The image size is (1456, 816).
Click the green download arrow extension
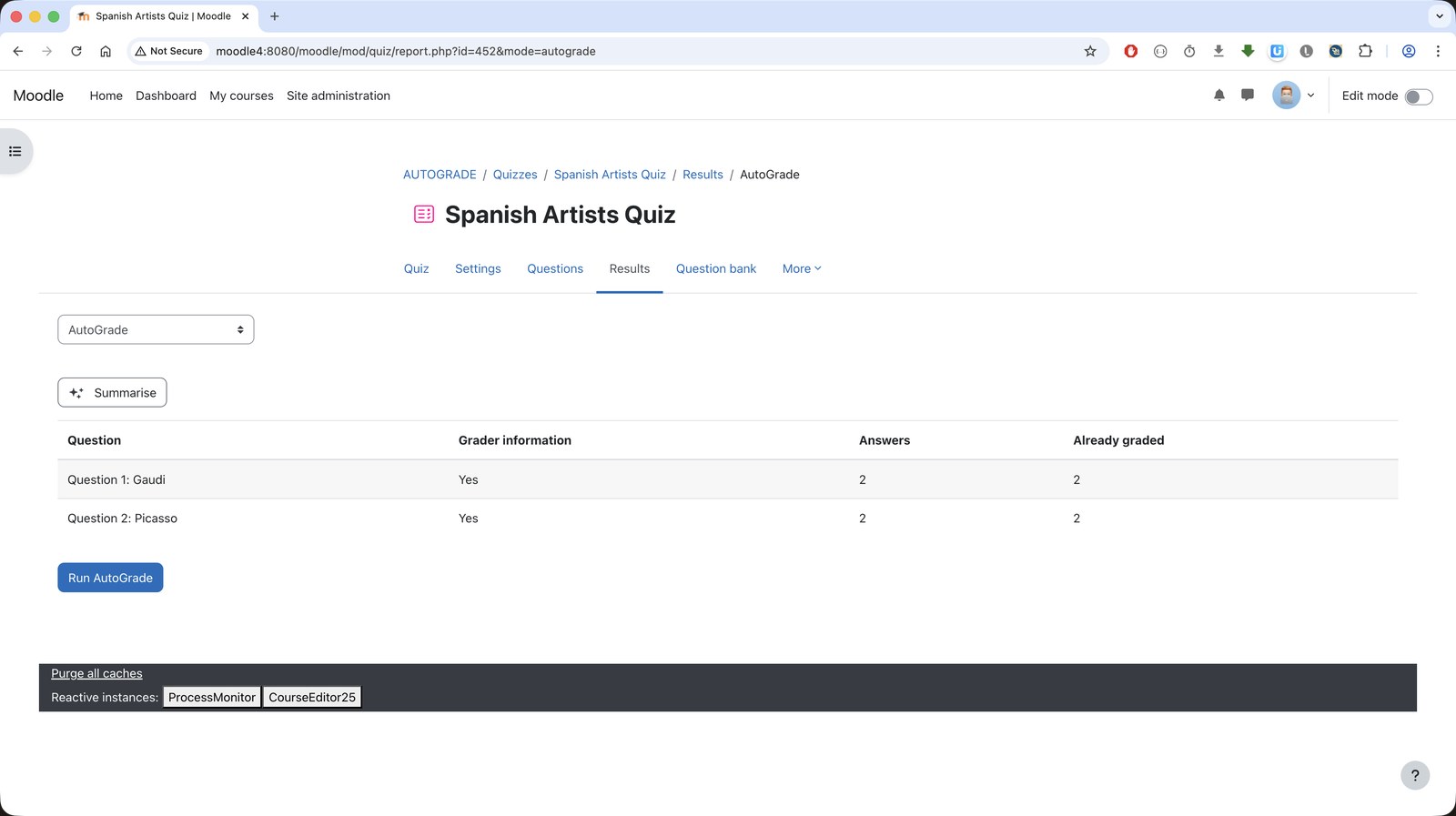[1248, 51]
